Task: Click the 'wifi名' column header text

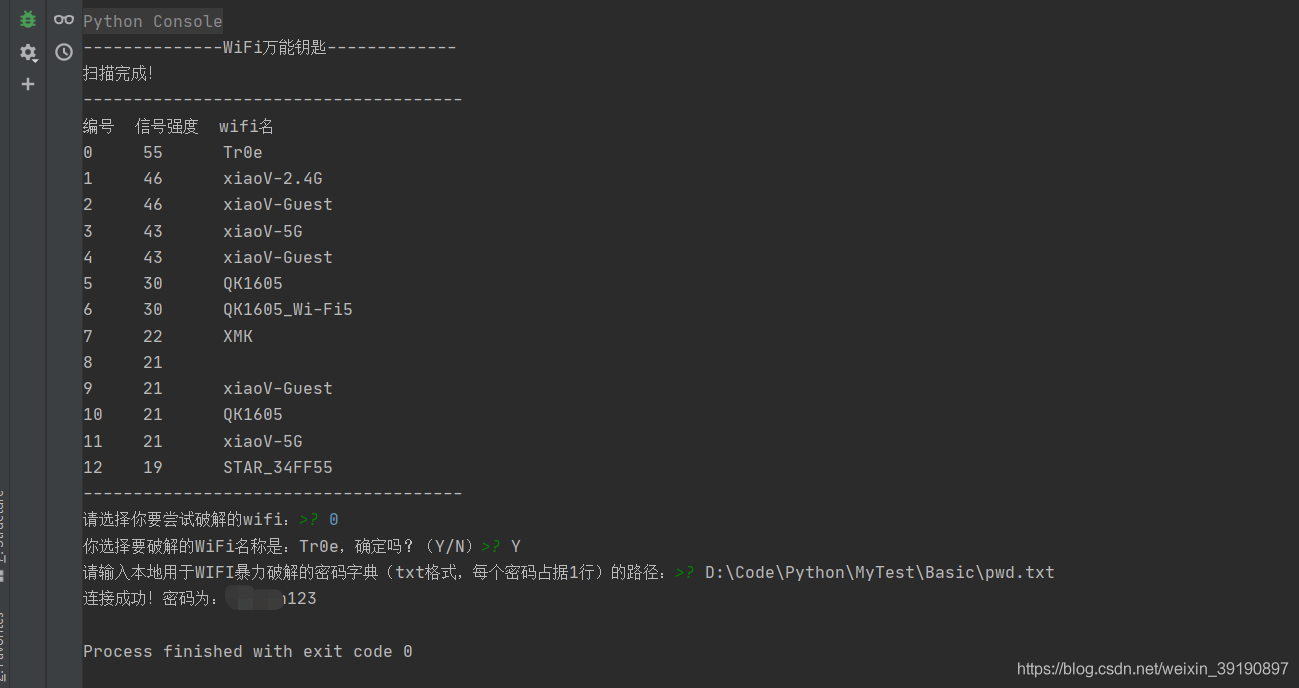Action: pos(246,126)
